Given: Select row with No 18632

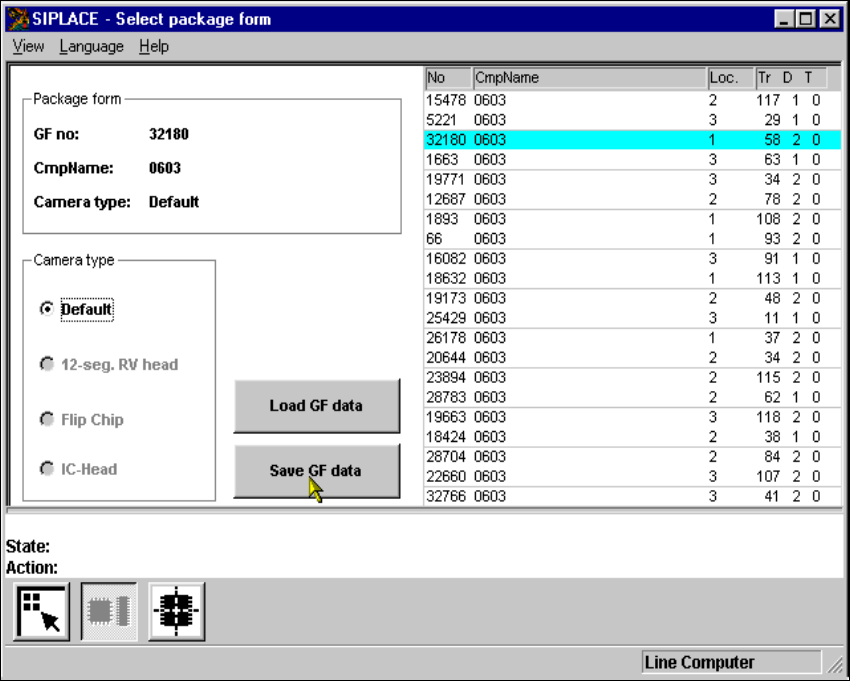Looking at the screenshot, I should [x=632, y=278].
